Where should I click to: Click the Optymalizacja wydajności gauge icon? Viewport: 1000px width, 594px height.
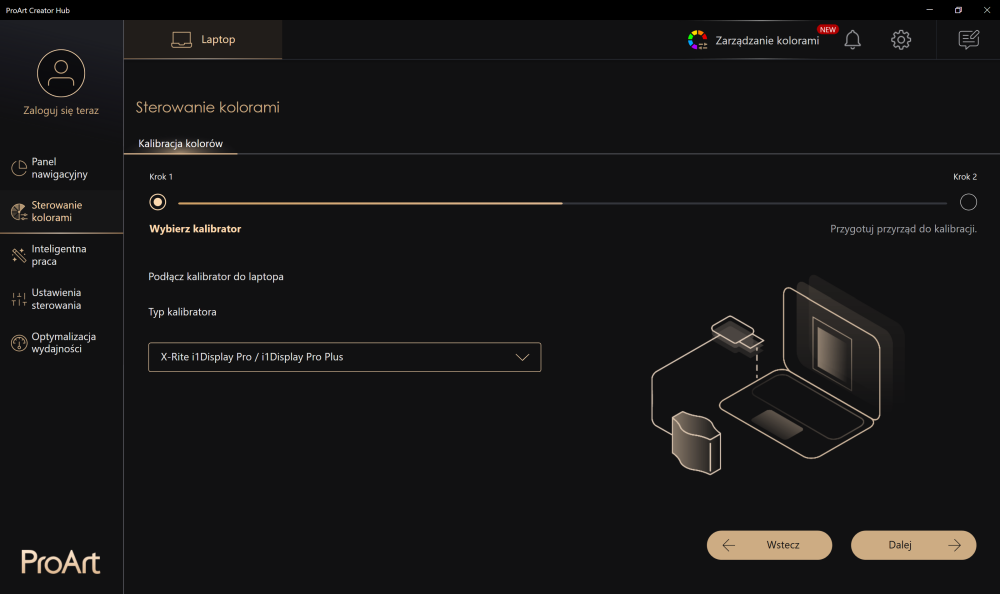[x=19, y=343]
